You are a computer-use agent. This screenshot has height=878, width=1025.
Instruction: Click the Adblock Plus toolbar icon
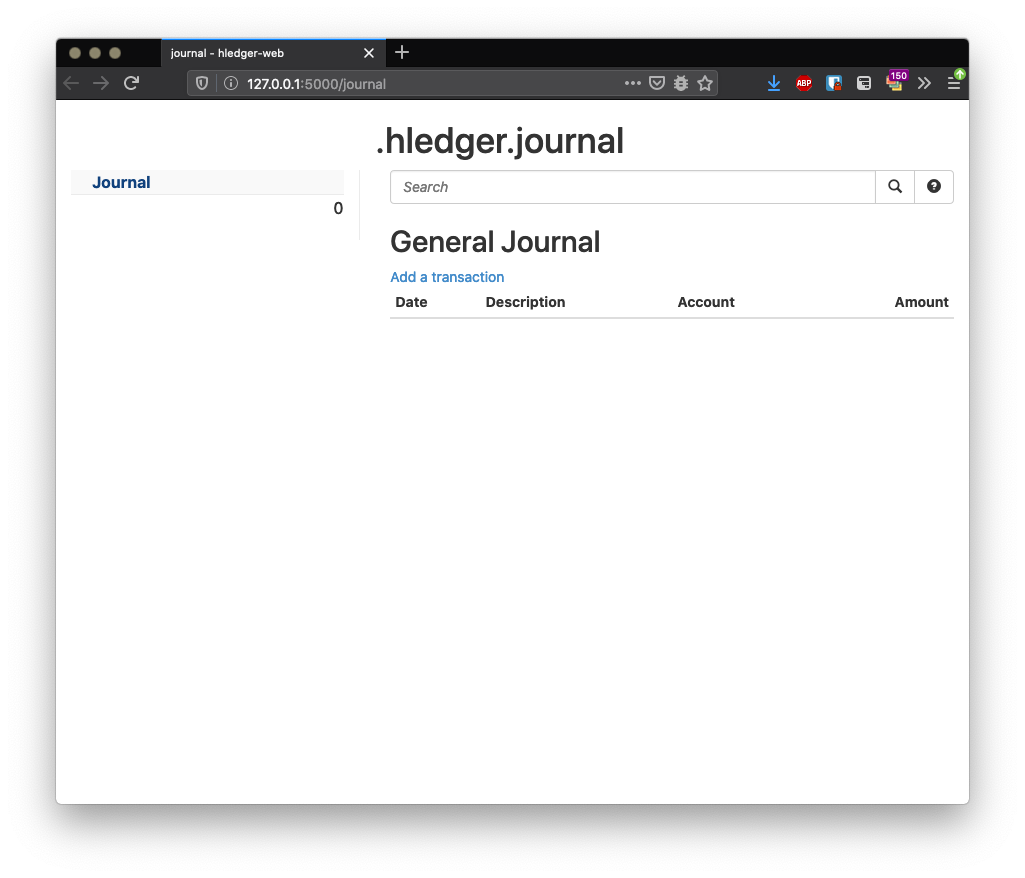pyautogui.click(x=804, y=83)
